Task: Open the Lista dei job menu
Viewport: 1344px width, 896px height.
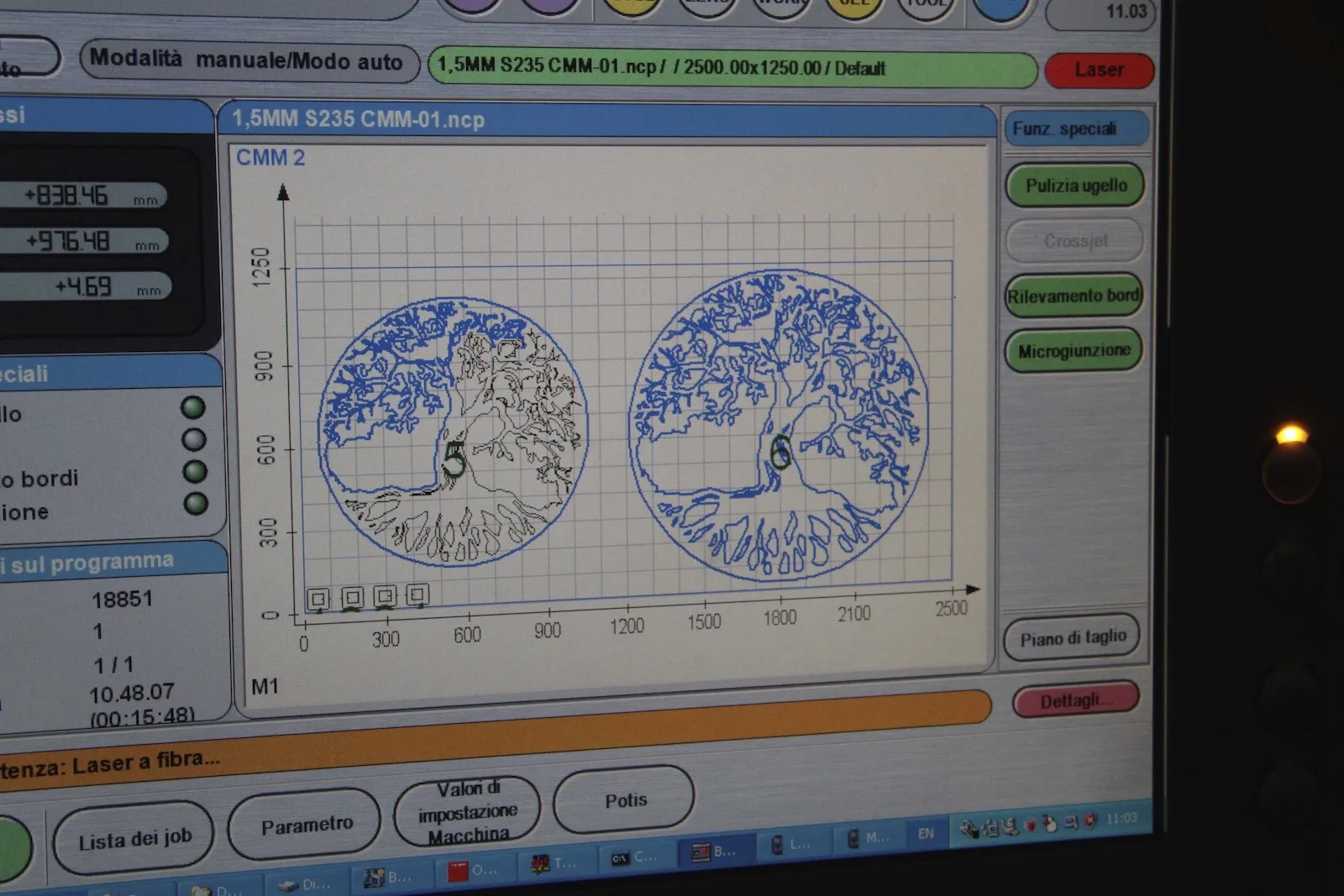Action: pos(134,838)
